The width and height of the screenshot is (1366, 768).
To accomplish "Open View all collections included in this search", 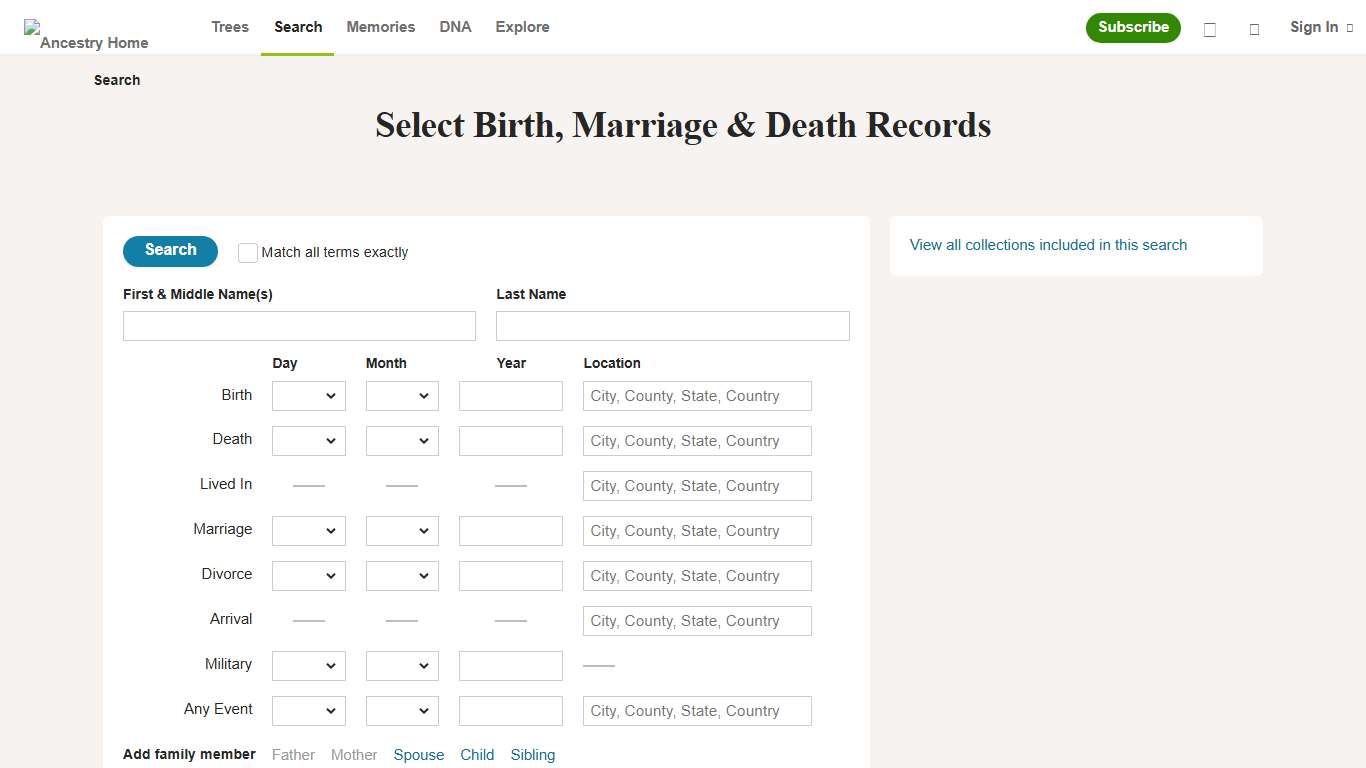I will click(1047, 245).
